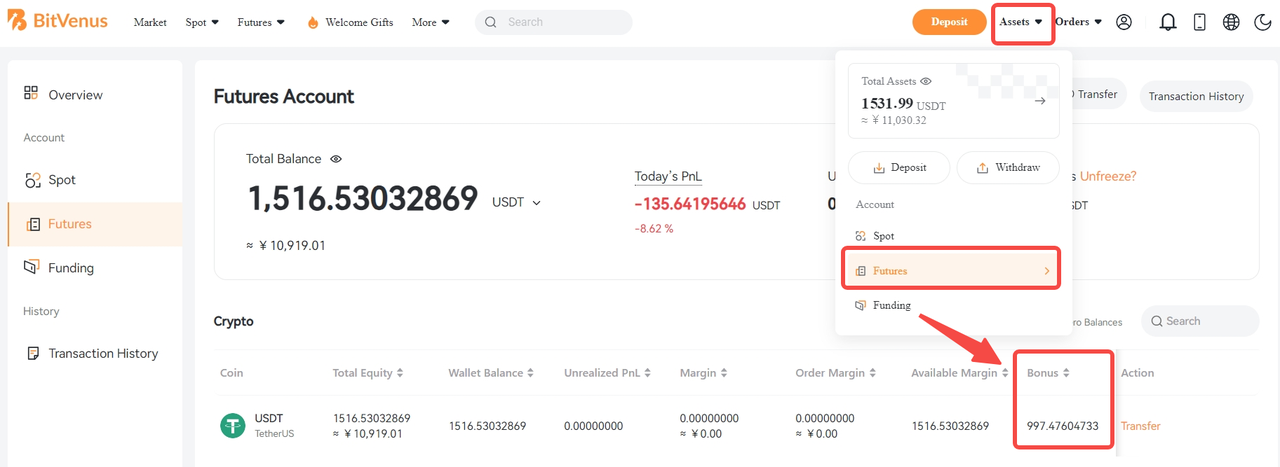
Task: Click the Futures icon in sidebar
Action: (33, 224)
